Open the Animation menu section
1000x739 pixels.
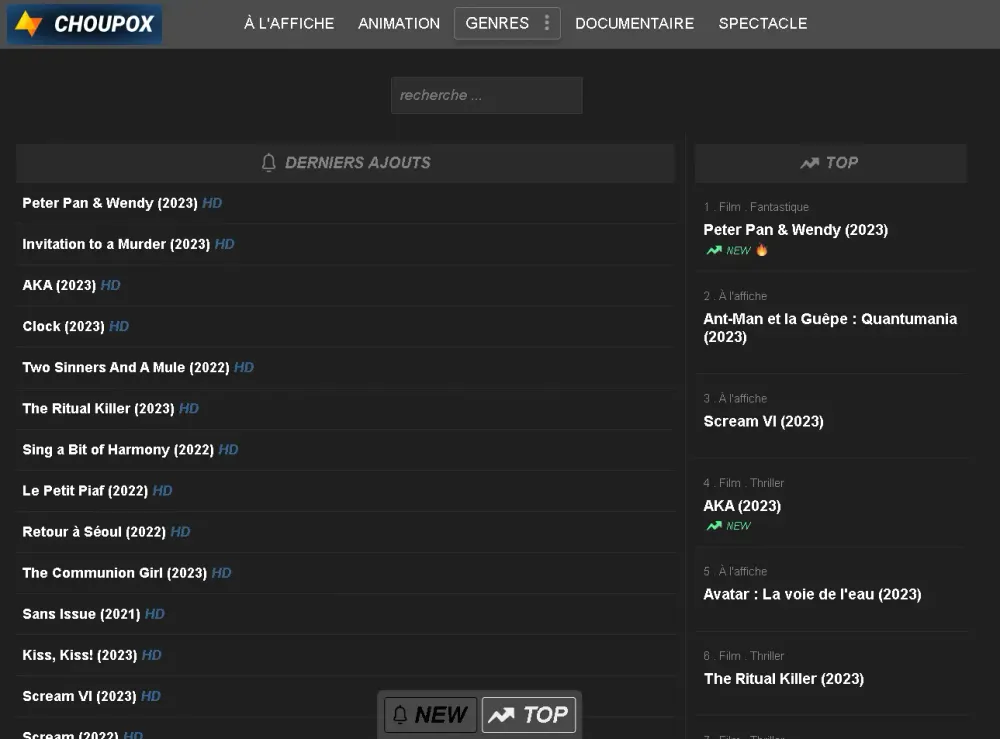[399, 24]
